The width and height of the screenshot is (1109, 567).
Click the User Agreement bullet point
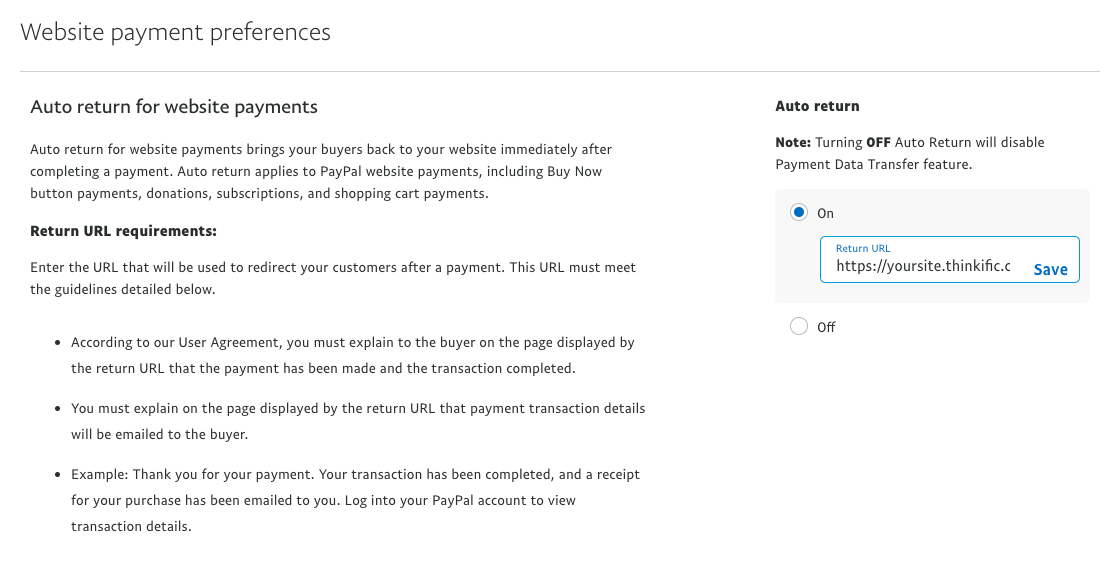(x=353, y=356)
